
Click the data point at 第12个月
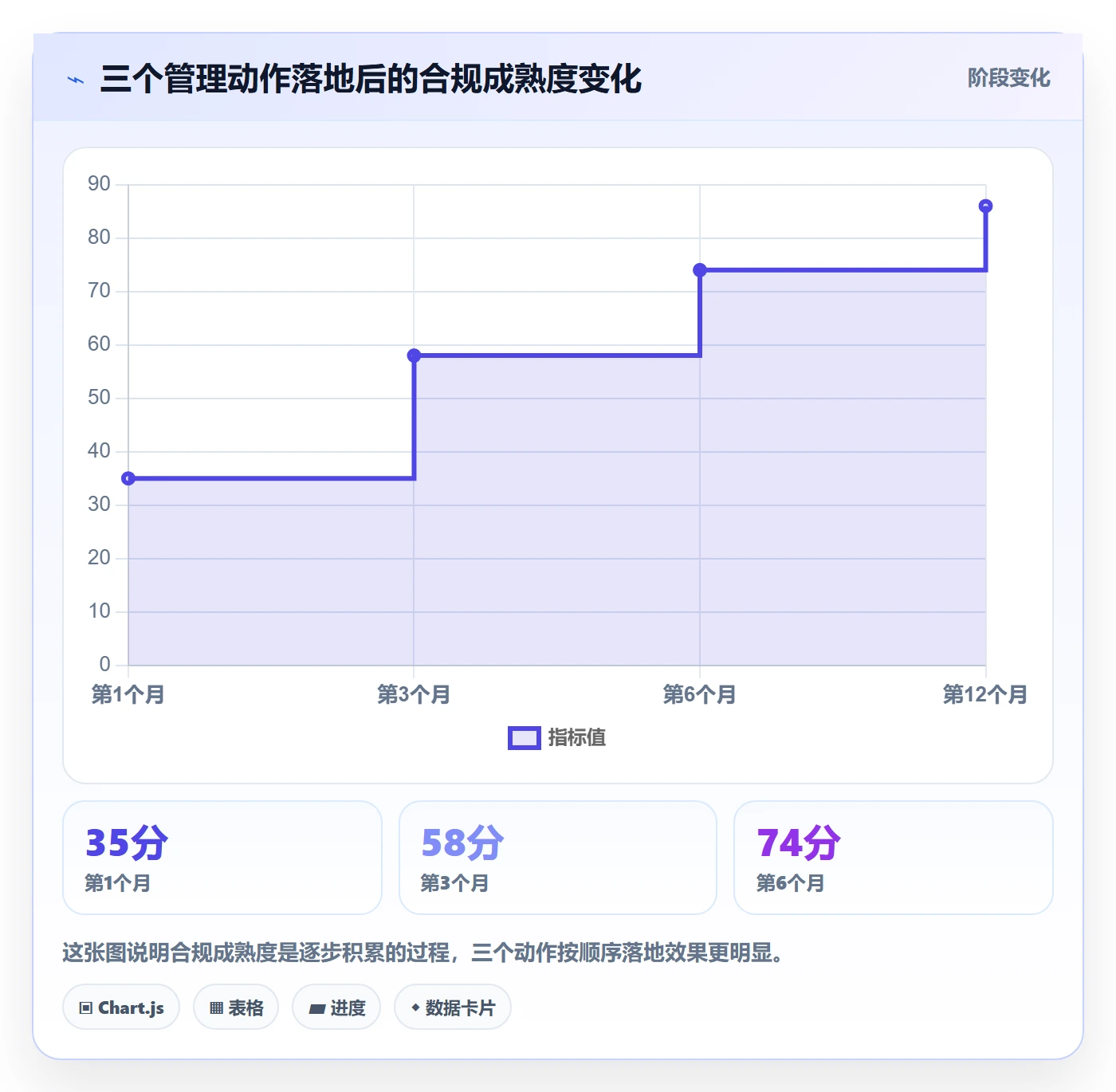click(x=985, y=206)
